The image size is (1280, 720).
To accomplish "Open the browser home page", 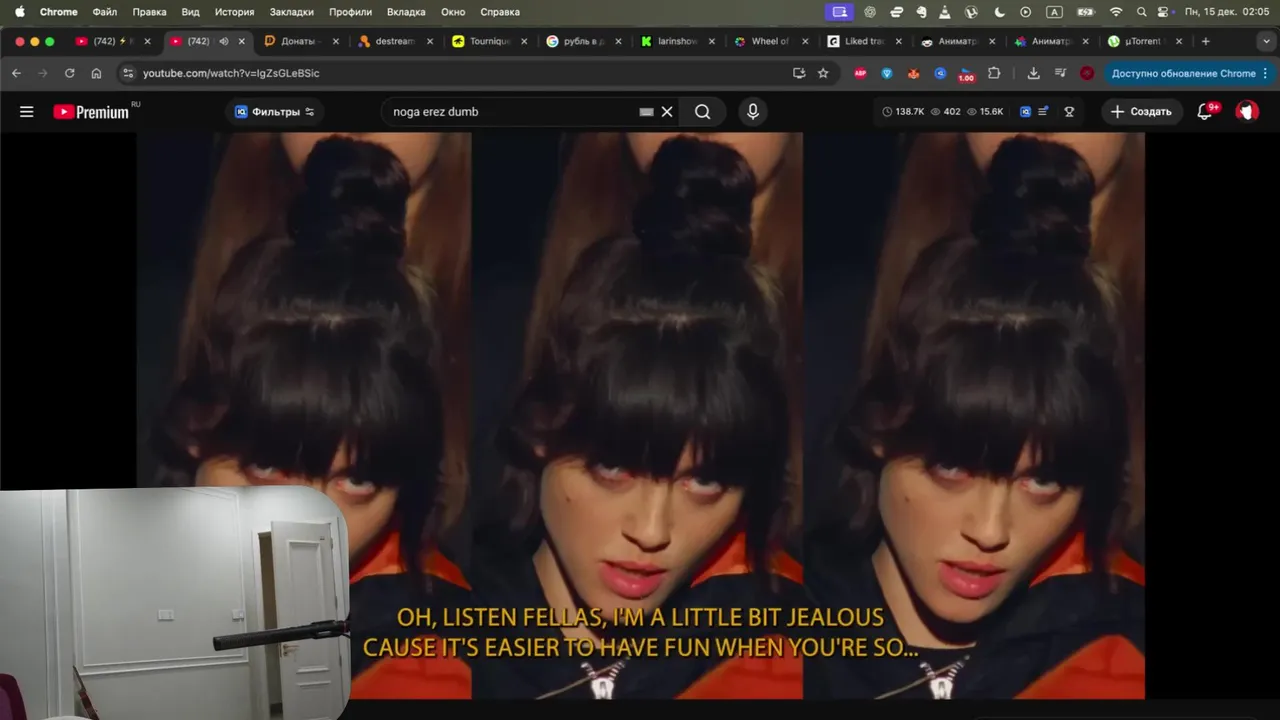I will point(96,73).
